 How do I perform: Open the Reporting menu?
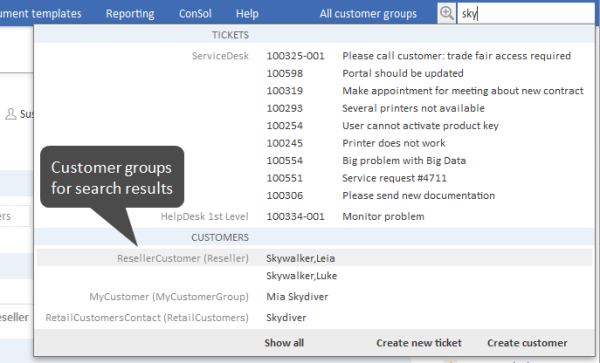(x=130, y=14)
